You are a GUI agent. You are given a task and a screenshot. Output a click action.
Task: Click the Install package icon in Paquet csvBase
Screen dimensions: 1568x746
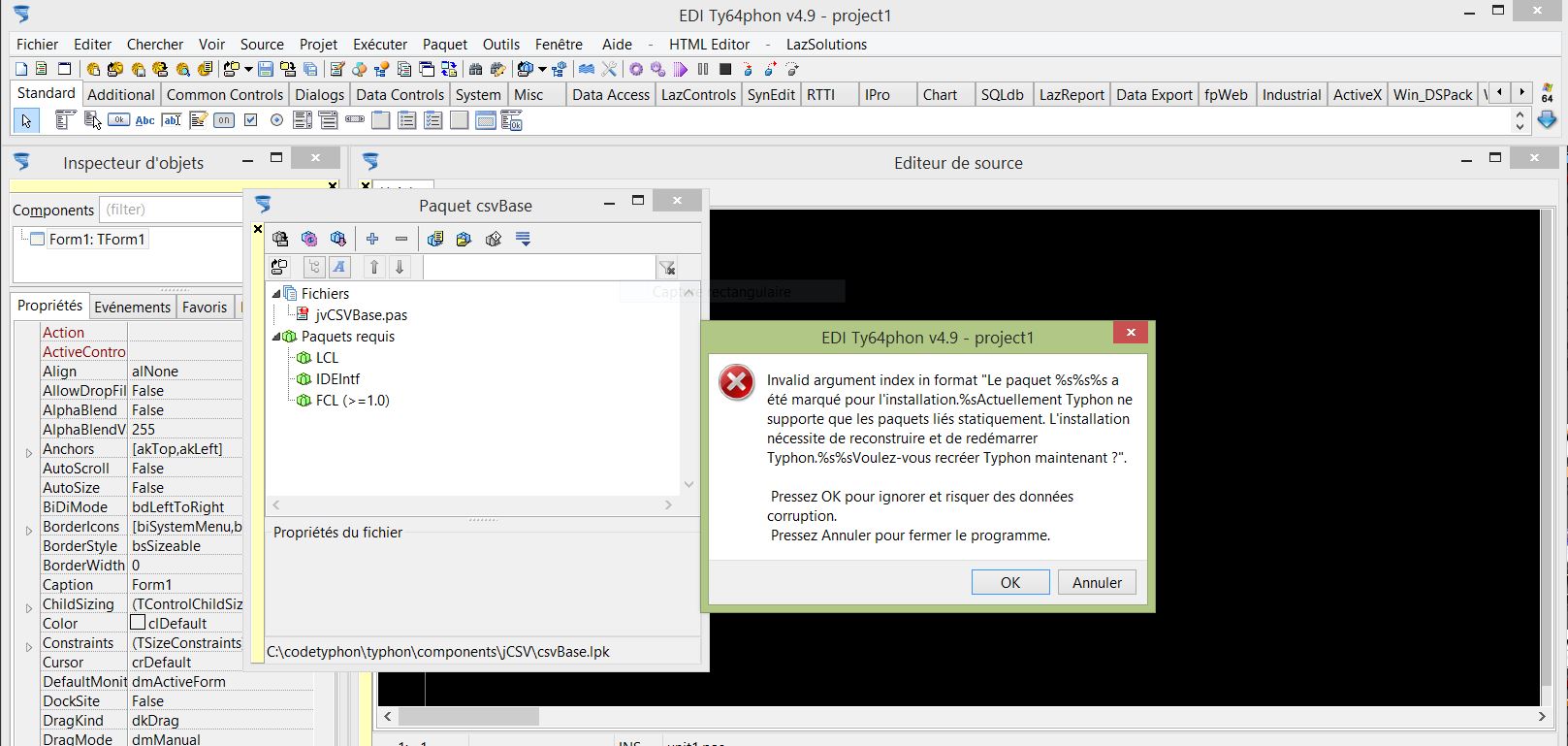pos(337,239)
